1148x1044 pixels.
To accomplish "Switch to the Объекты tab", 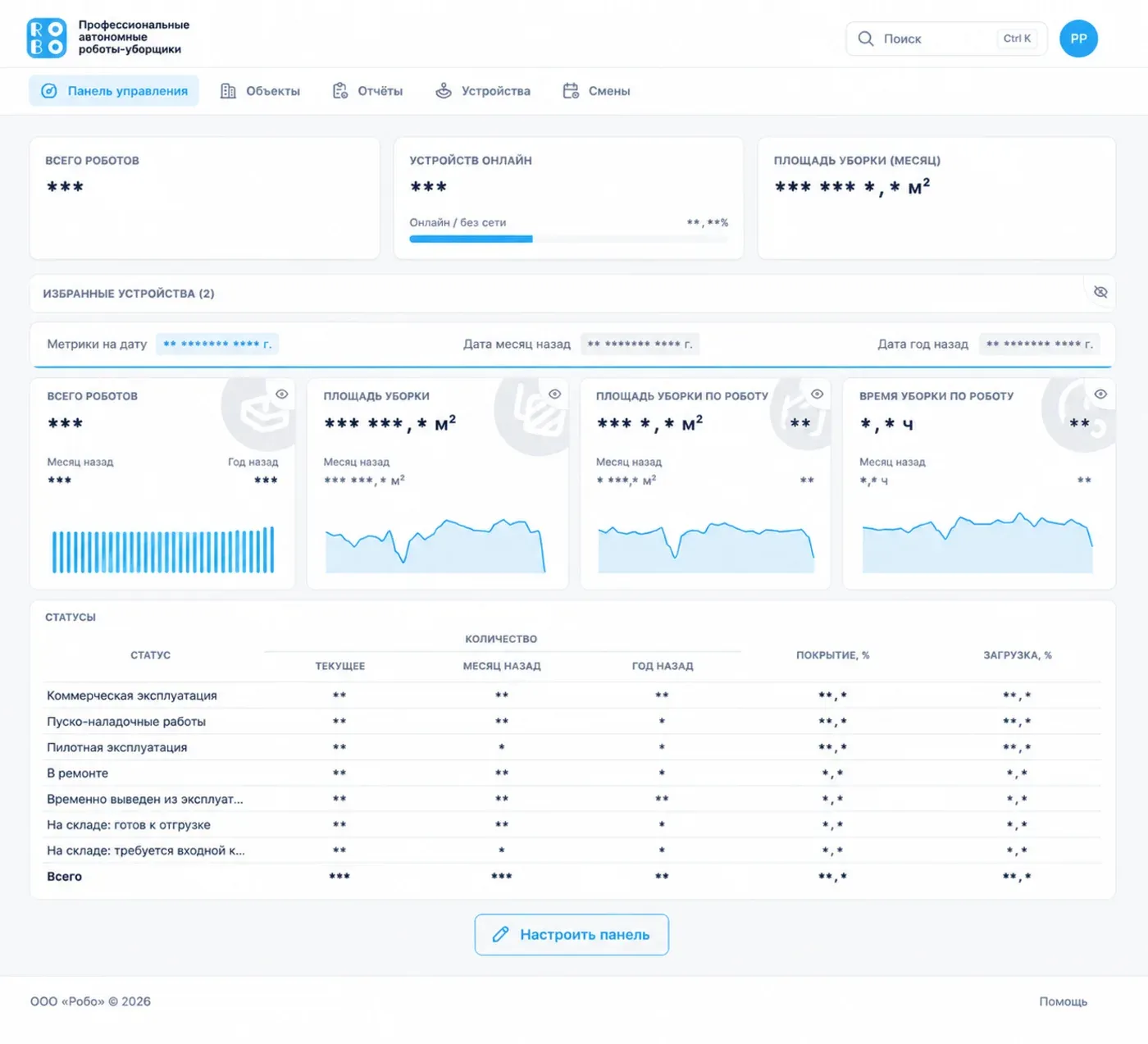I will [x=260, y=91].
